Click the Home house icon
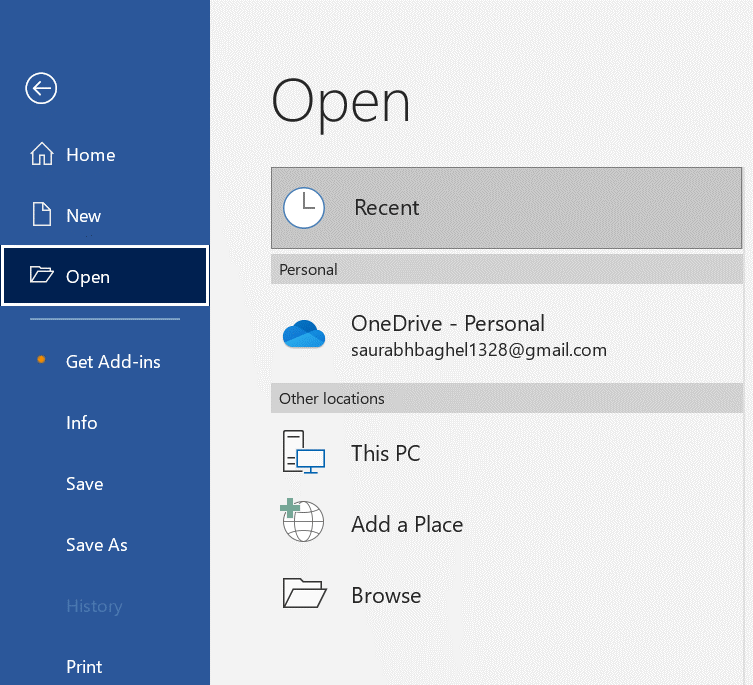The height and width of the screenshot is (685, 753). pyautogui.click(x=41, y=155)
